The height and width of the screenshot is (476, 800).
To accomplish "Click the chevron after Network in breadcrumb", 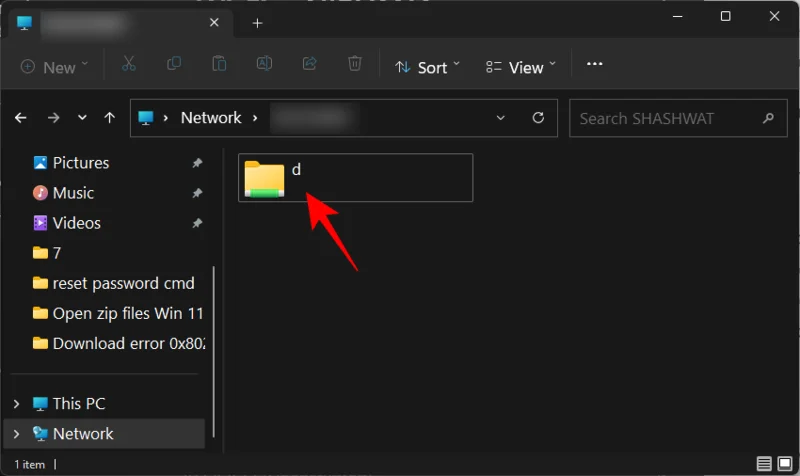I will (255, 118).
